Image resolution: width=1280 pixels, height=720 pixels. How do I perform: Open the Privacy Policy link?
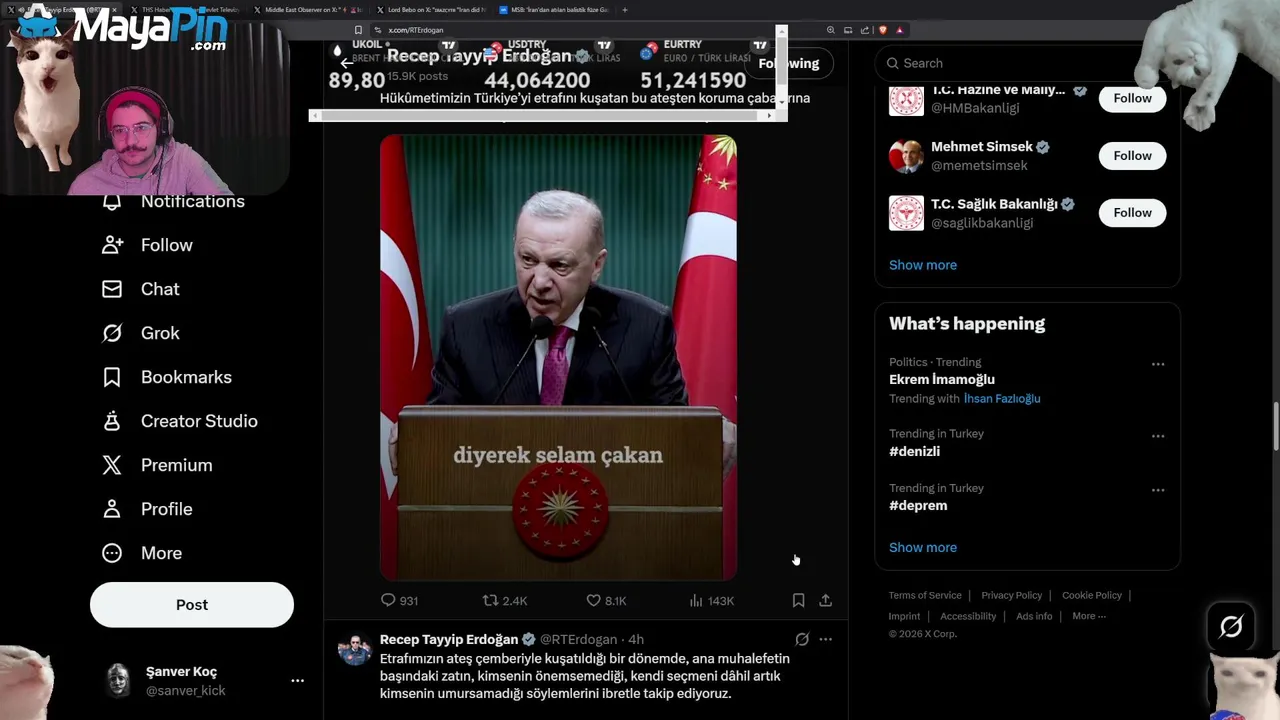coord(1011,595)
